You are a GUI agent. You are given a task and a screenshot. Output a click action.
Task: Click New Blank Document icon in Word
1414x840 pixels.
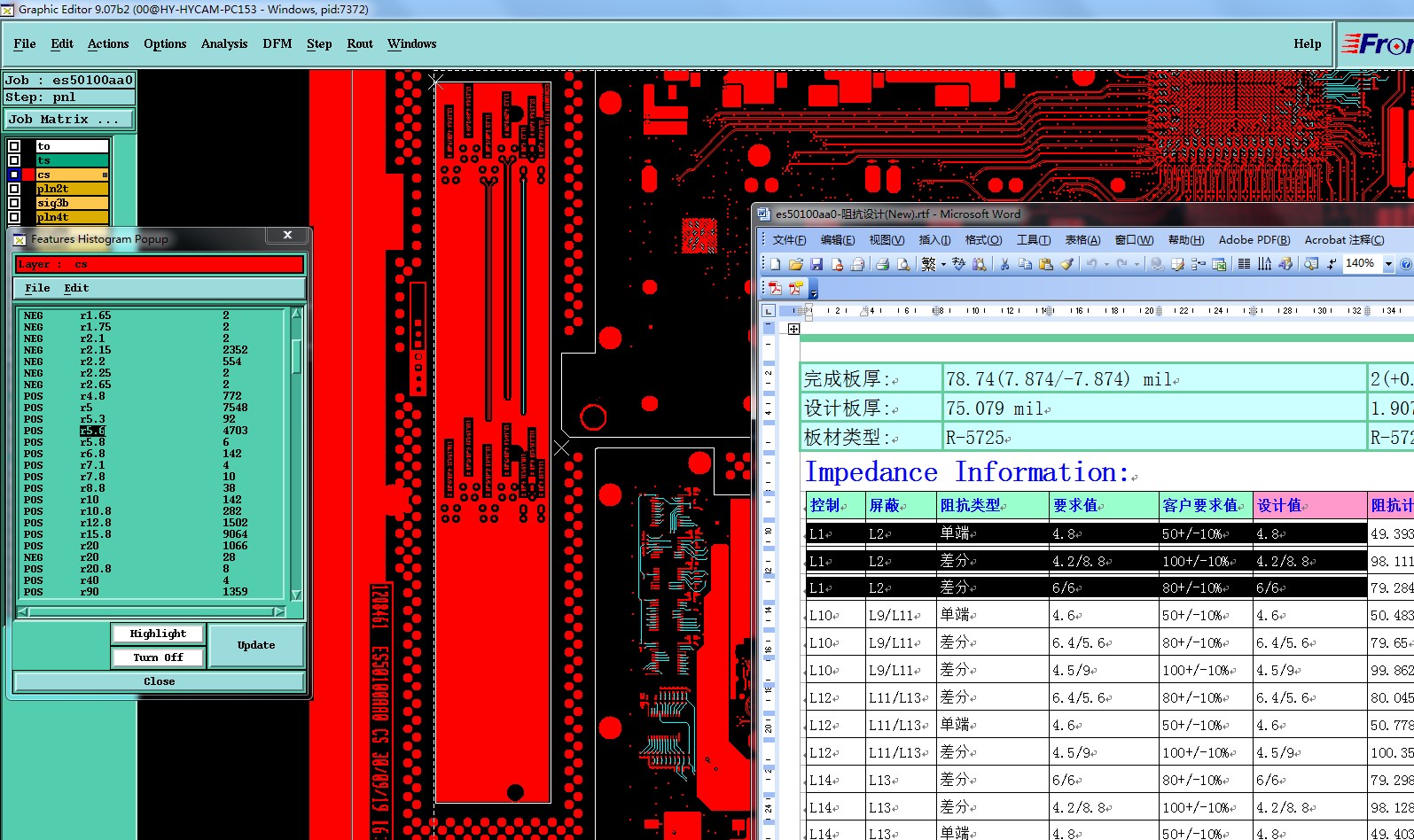(x=776, y=264)
